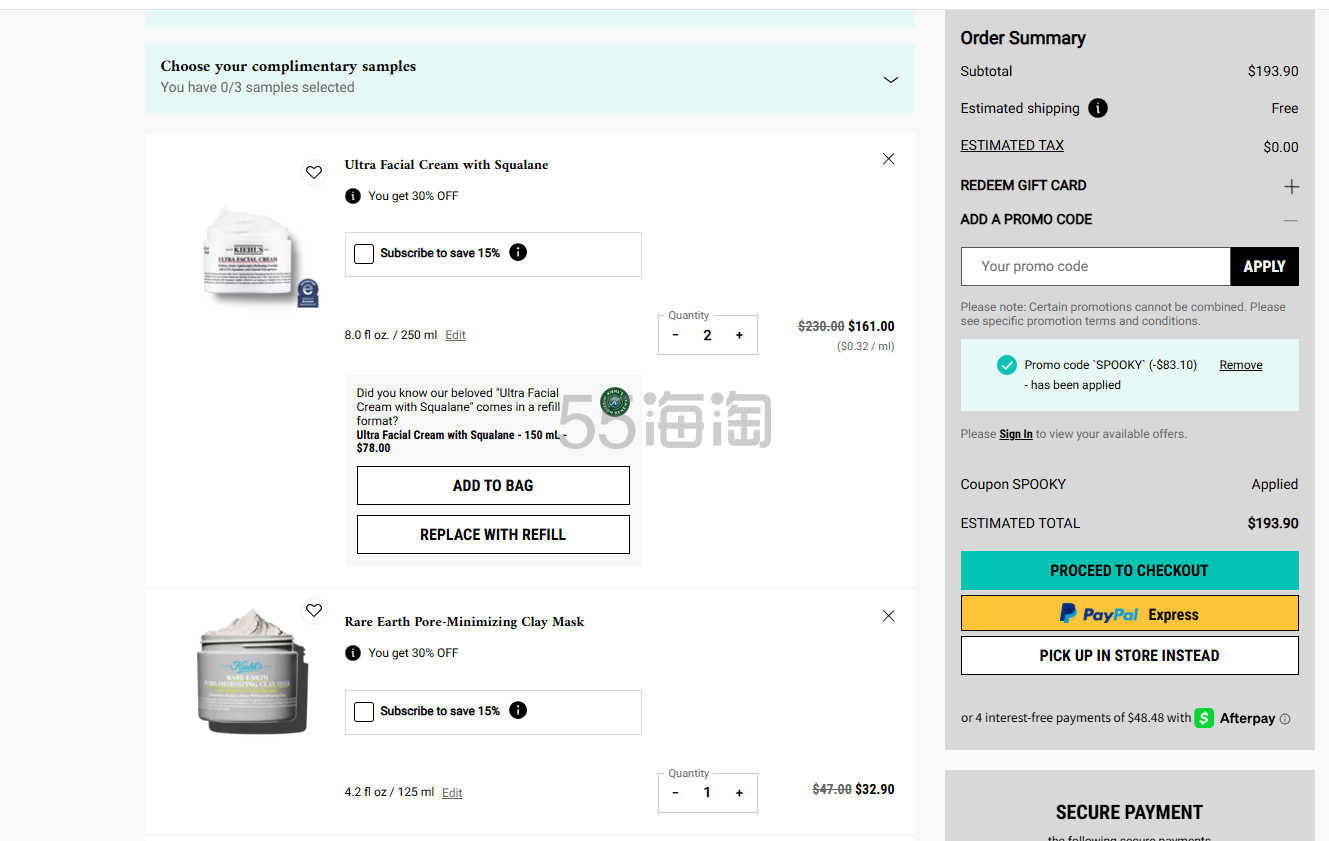Viewport: 1329px width, 841px height.
Task: Expand the complimentary samples chevron
Action: tap(891, 79)
